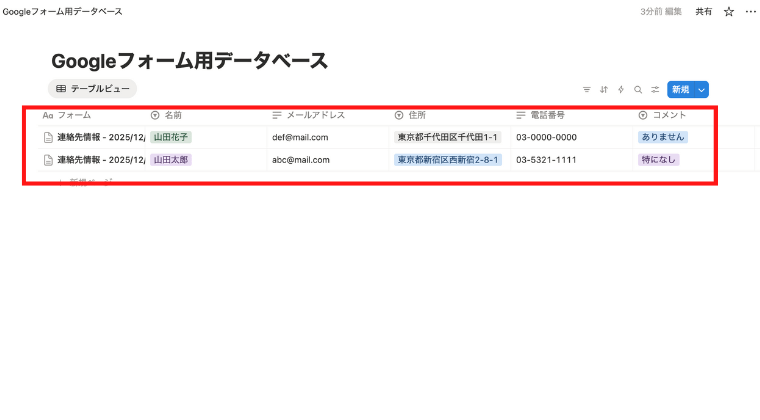
Task: Select the blue 東京都新宿区西新宿2-8-1 tag
Action: tap(448, 160)
